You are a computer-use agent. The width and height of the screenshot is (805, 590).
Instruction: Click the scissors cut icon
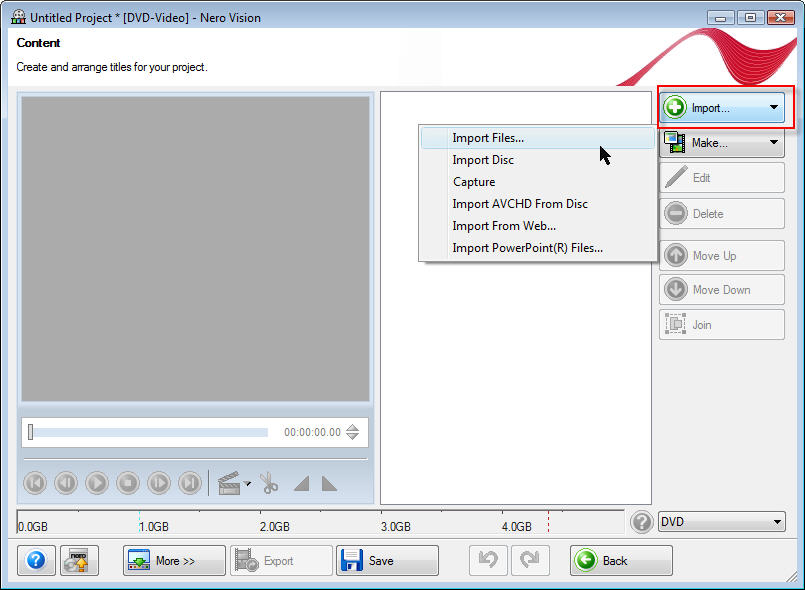(x=269, y=483)
